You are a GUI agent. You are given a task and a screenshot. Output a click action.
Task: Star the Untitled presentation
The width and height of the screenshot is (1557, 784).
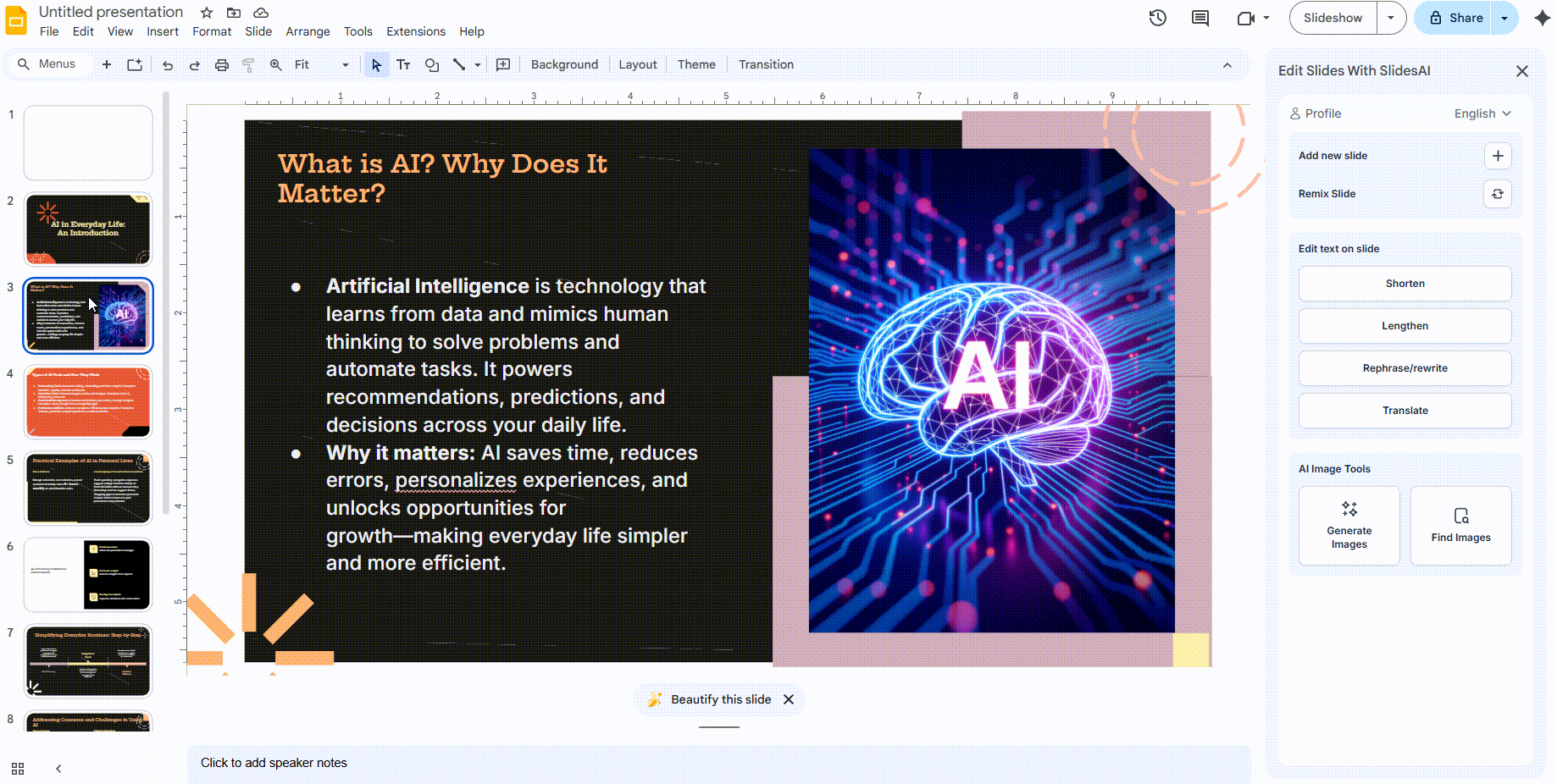(x=207, y=13)
